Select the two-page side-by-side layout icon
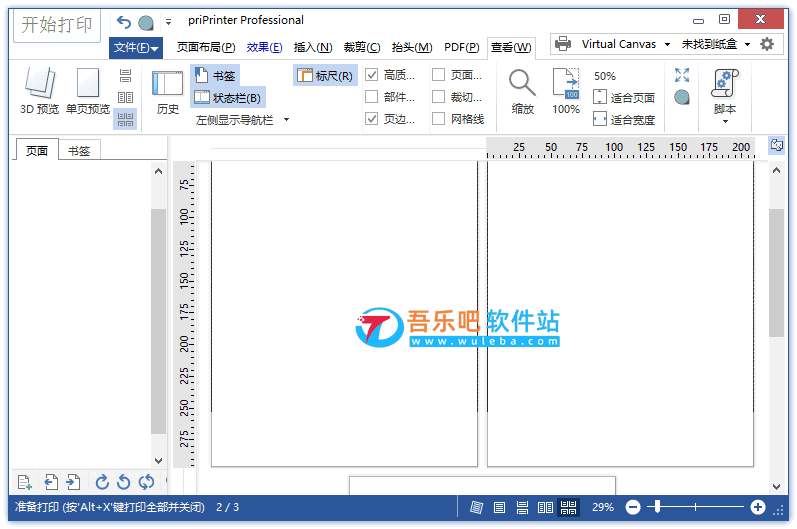 [x=125, y=98]
